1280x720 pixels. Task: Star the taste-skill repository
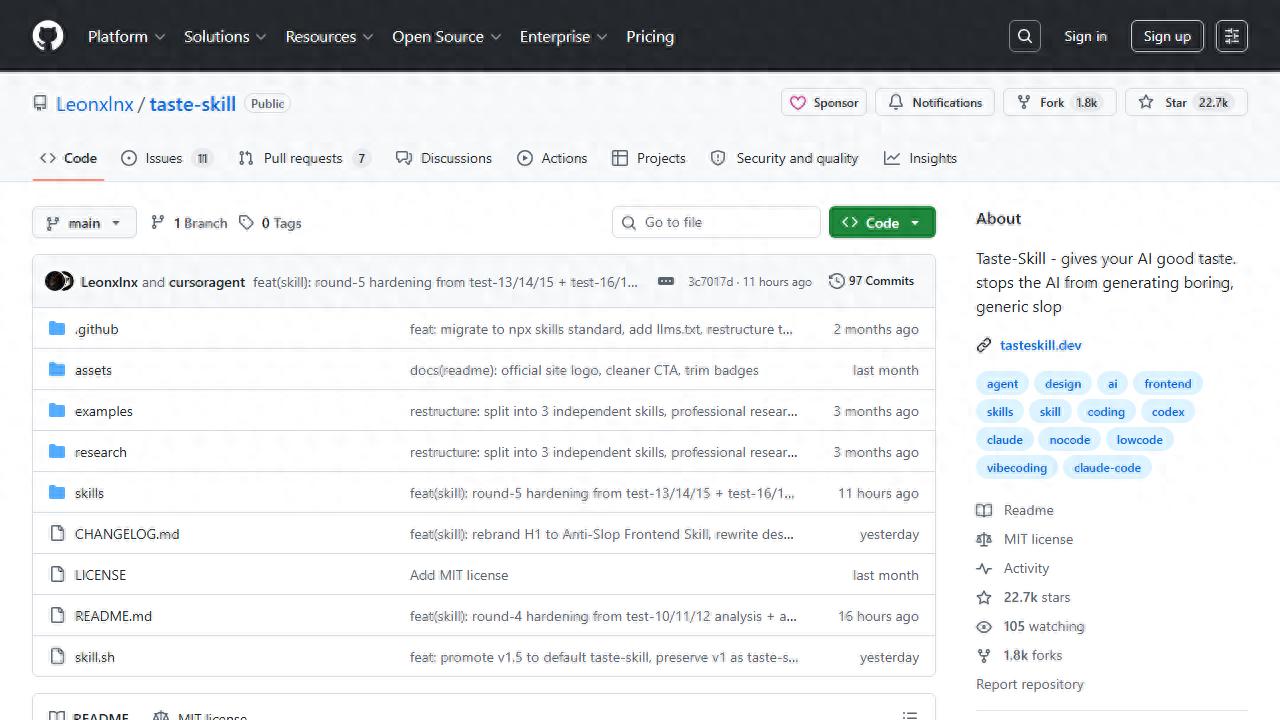pos(1186,102)
